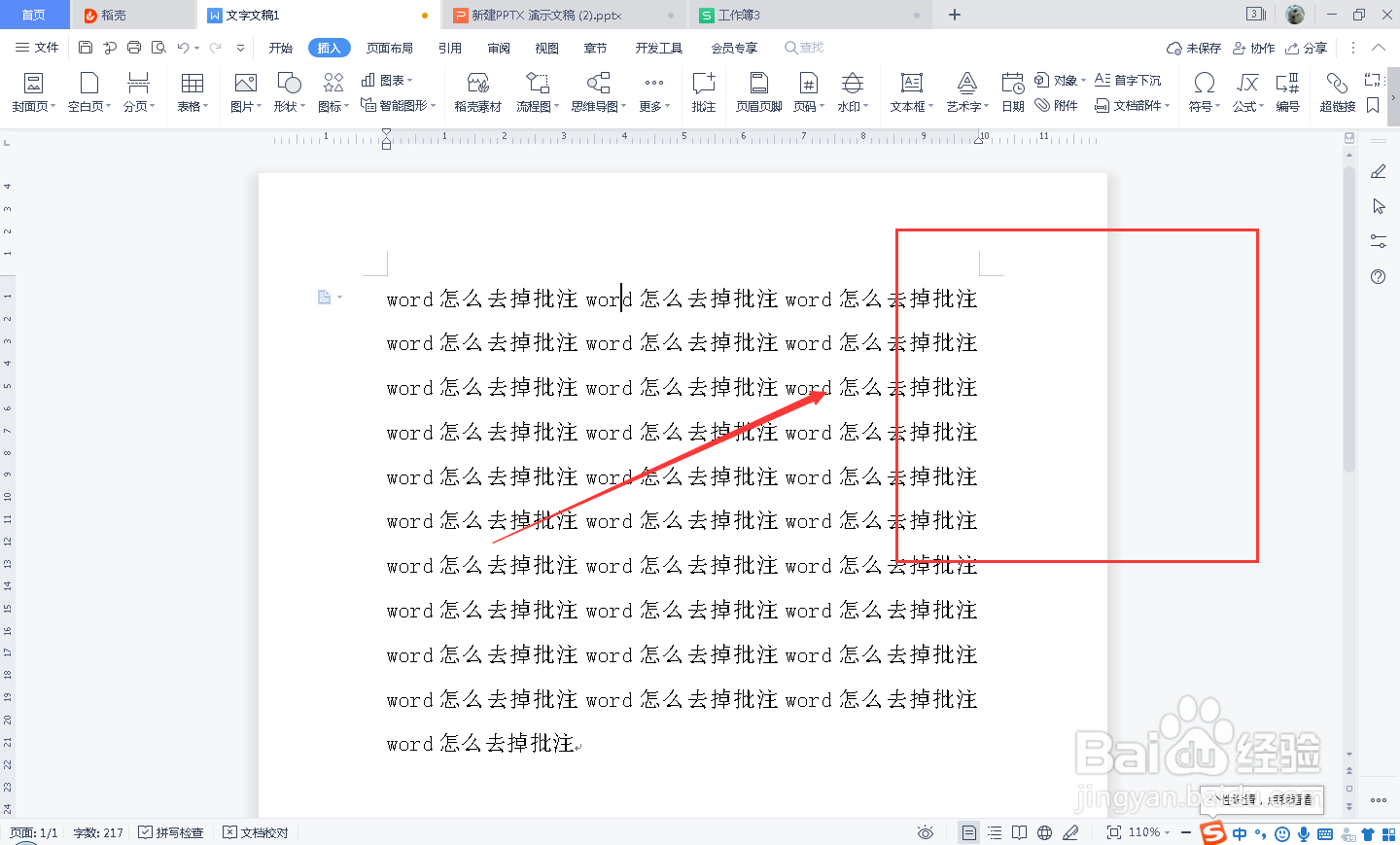
Task: Decrease zoom with the minus control
Action: (x=1185, y=832)
